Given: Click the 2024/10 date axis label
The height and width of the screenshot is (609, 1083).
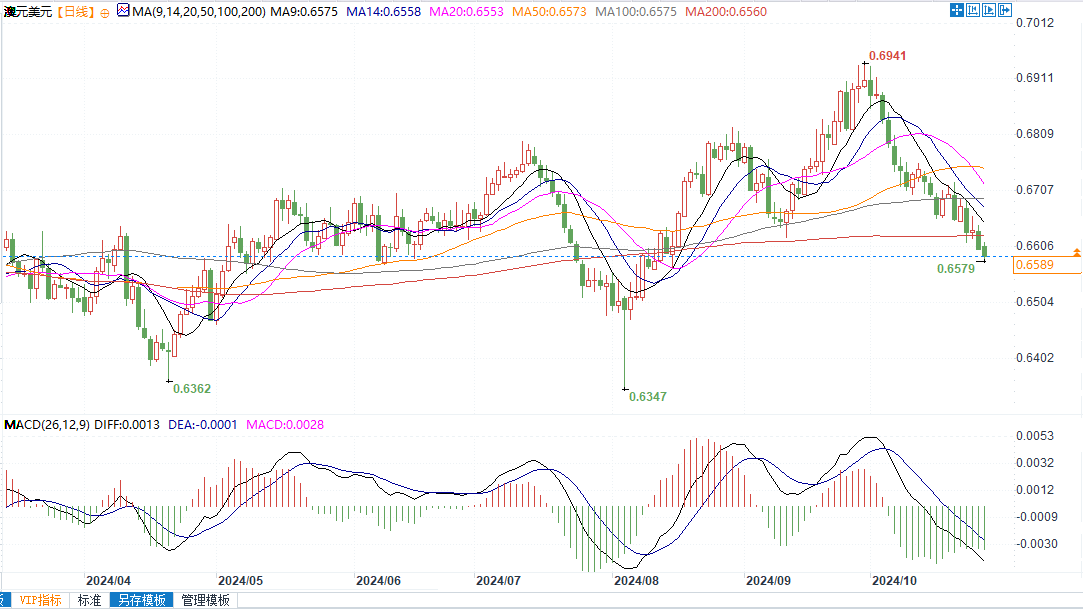Looking at the screenshot, I should pyautogui.click(x=894, y=581).
